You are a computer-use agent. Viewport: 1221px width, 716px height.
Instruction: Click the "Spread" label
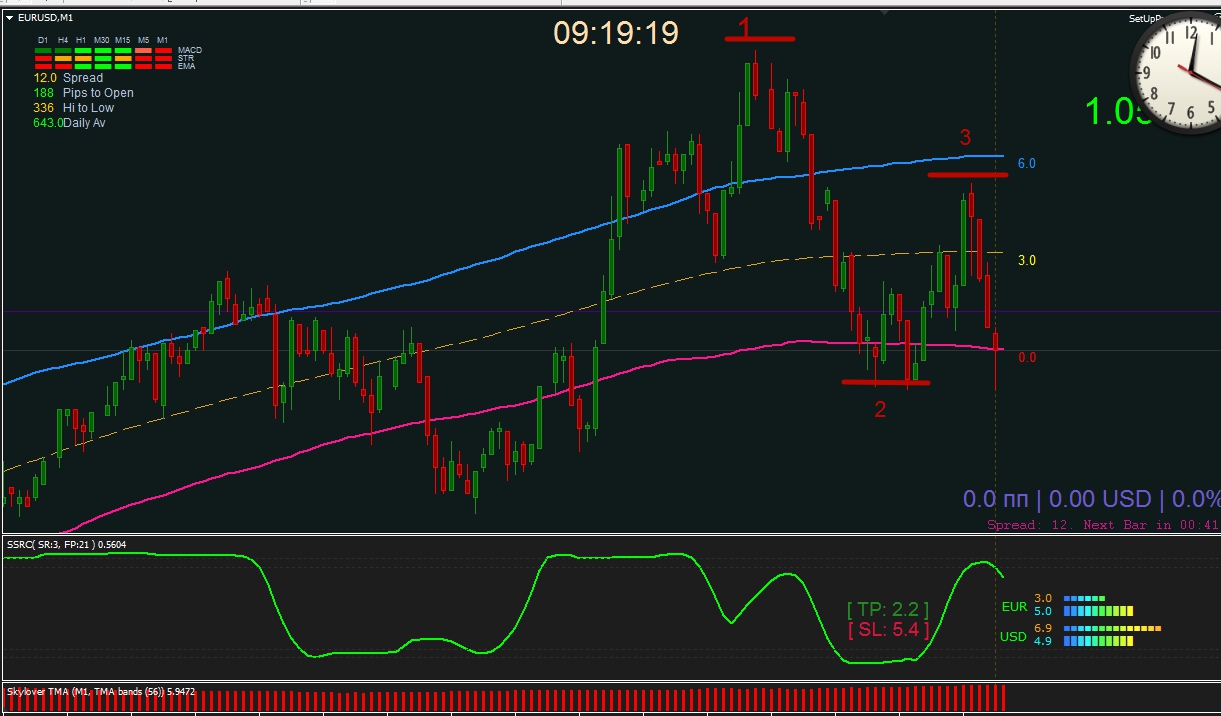coord(83,77)
